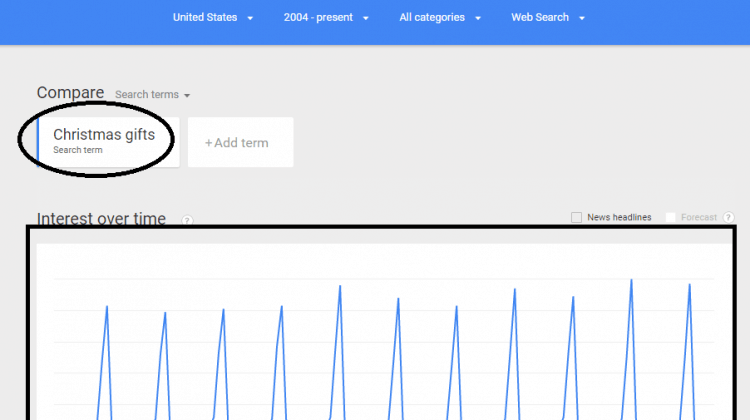This screenshot has width=750, height=420.
Task: Click the blue color bar on Christmas gifts card
Action: (38, 142)
